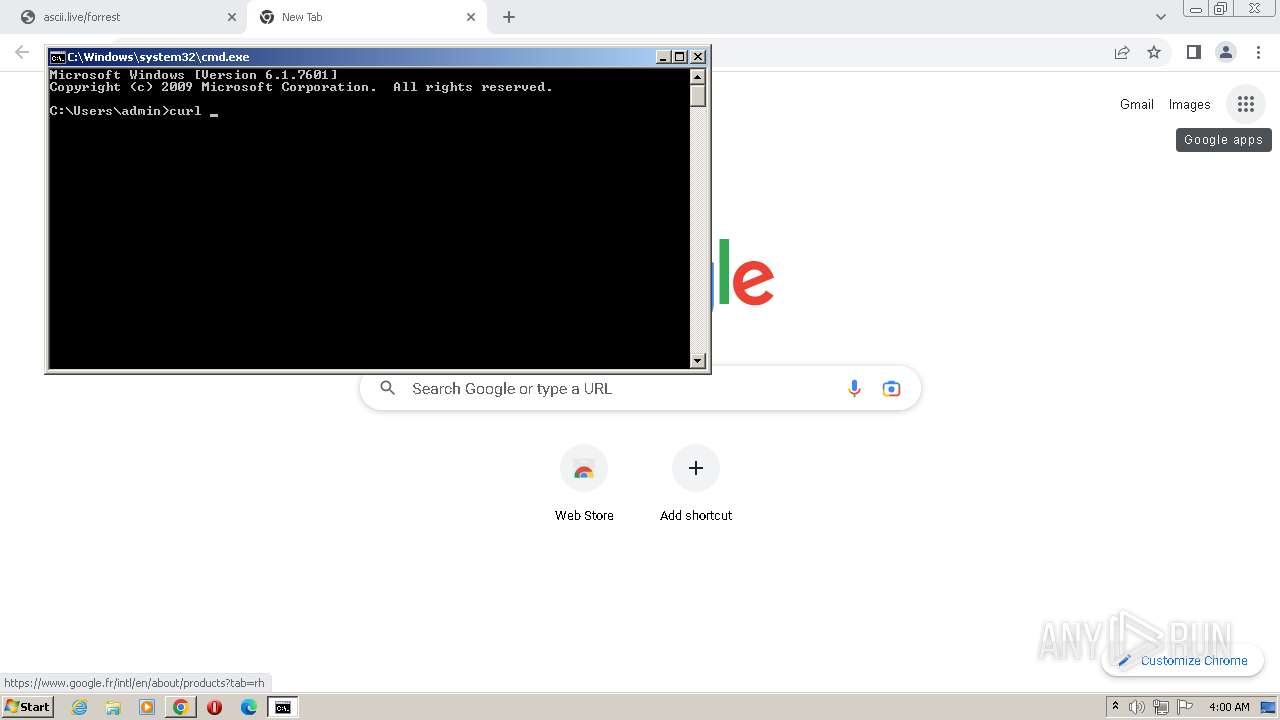Close the ascii.live/forrest tab
The image size is (1280, 720).
point(232,17)
